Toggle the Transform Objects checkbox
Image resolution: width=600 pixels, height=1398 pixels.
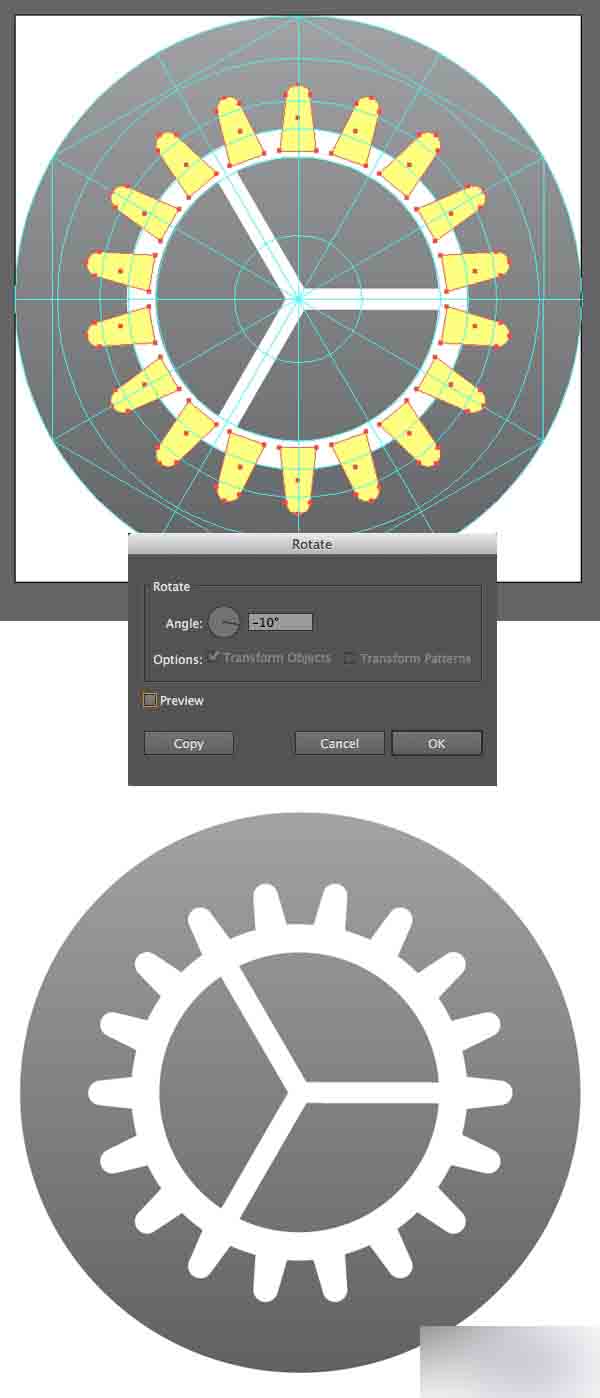(x=213, y=657)
